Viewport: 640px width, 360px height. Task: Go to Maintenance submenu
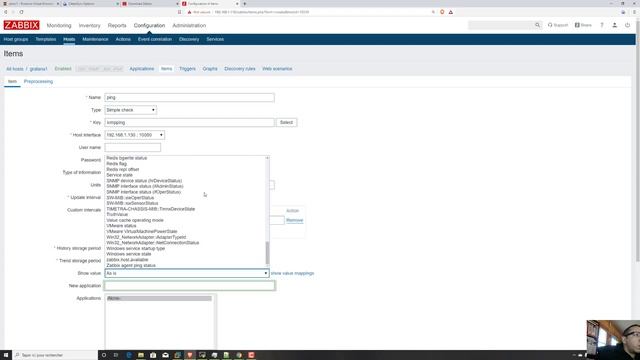tap(95, 39)
